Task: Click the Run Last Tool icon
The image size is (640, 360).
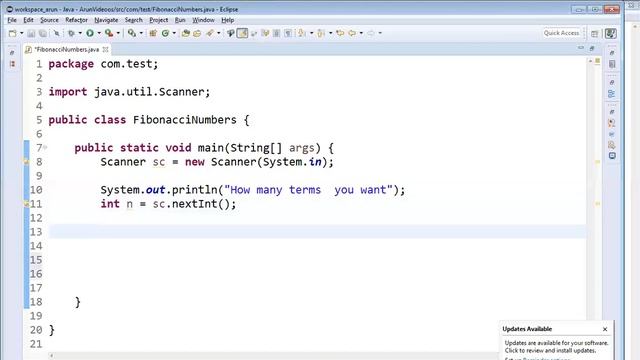Action: click(x=109, y=33)
